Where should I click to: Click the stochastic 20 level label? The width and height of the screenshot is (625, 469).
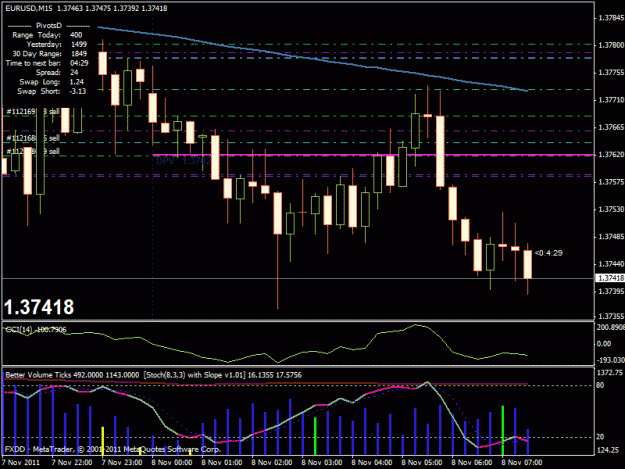pos(600,437)
